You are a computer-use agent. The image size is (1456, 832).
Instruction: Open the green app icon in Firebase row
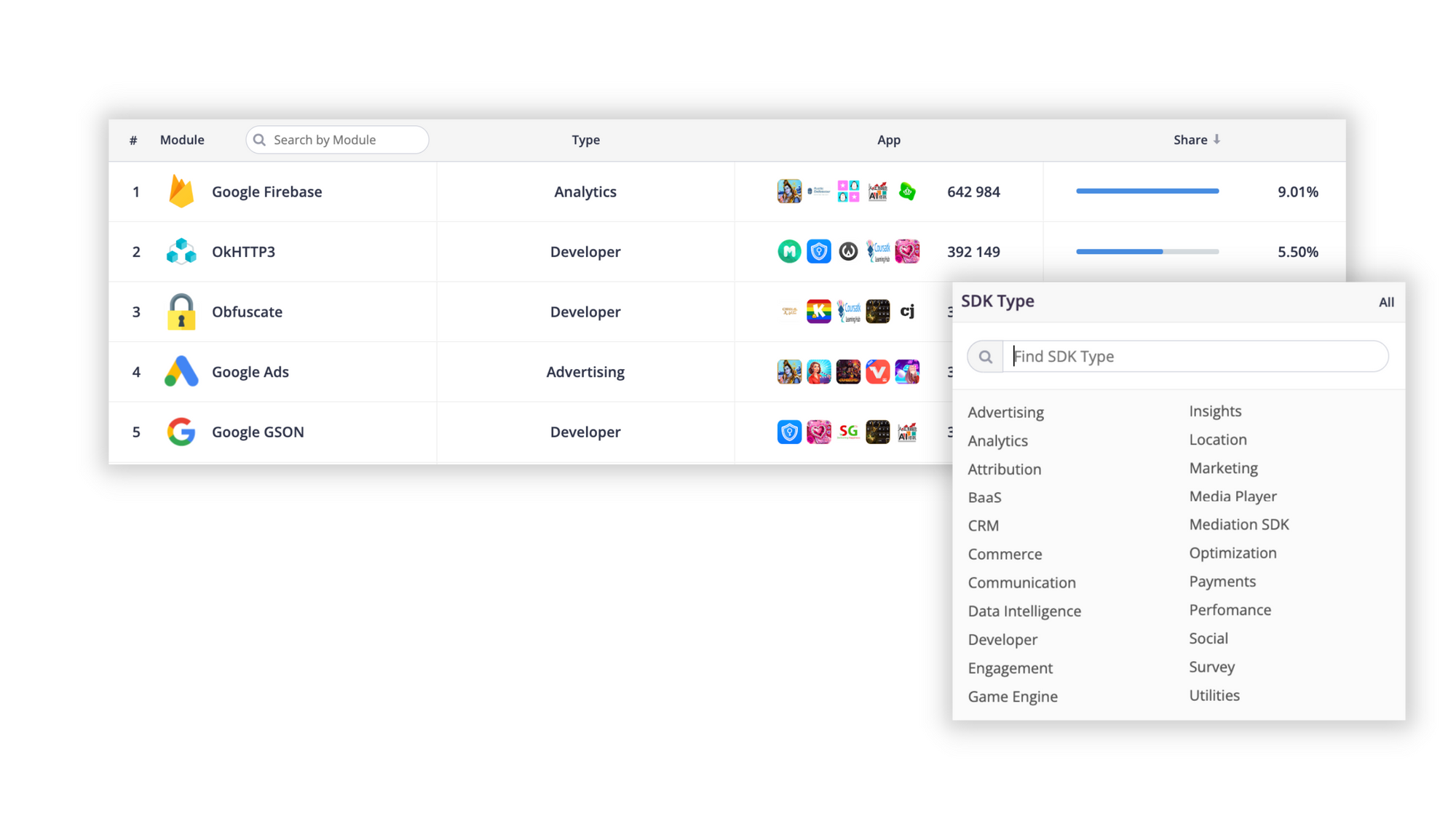point(907,191)
